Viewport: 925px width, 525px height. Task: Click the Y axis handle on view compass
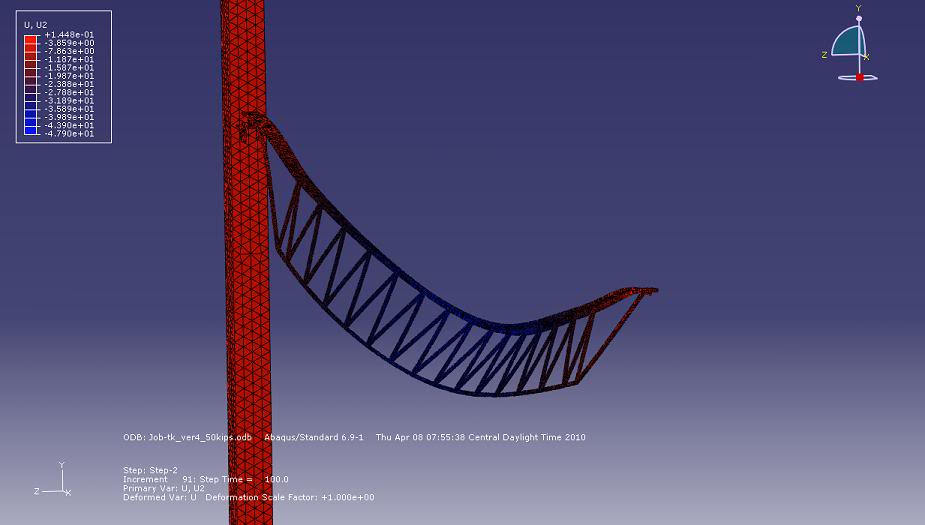click(x=858, y=18)
